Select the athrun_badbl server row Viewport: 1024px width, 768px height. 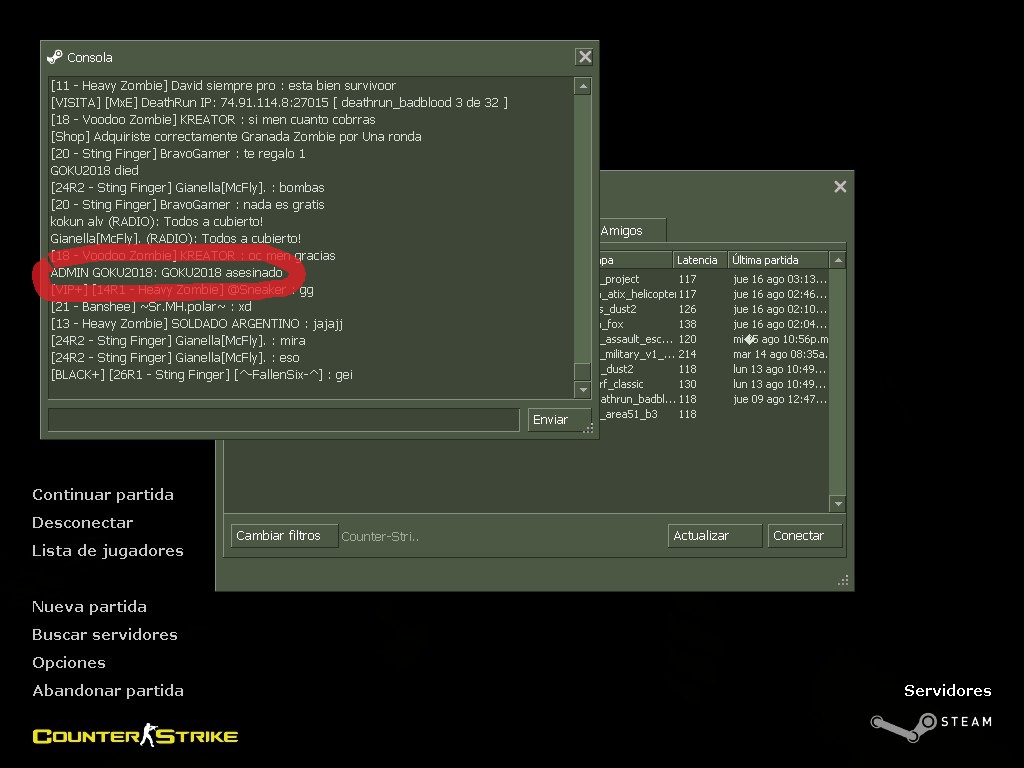pyautogui.click(x=714, y=399)
